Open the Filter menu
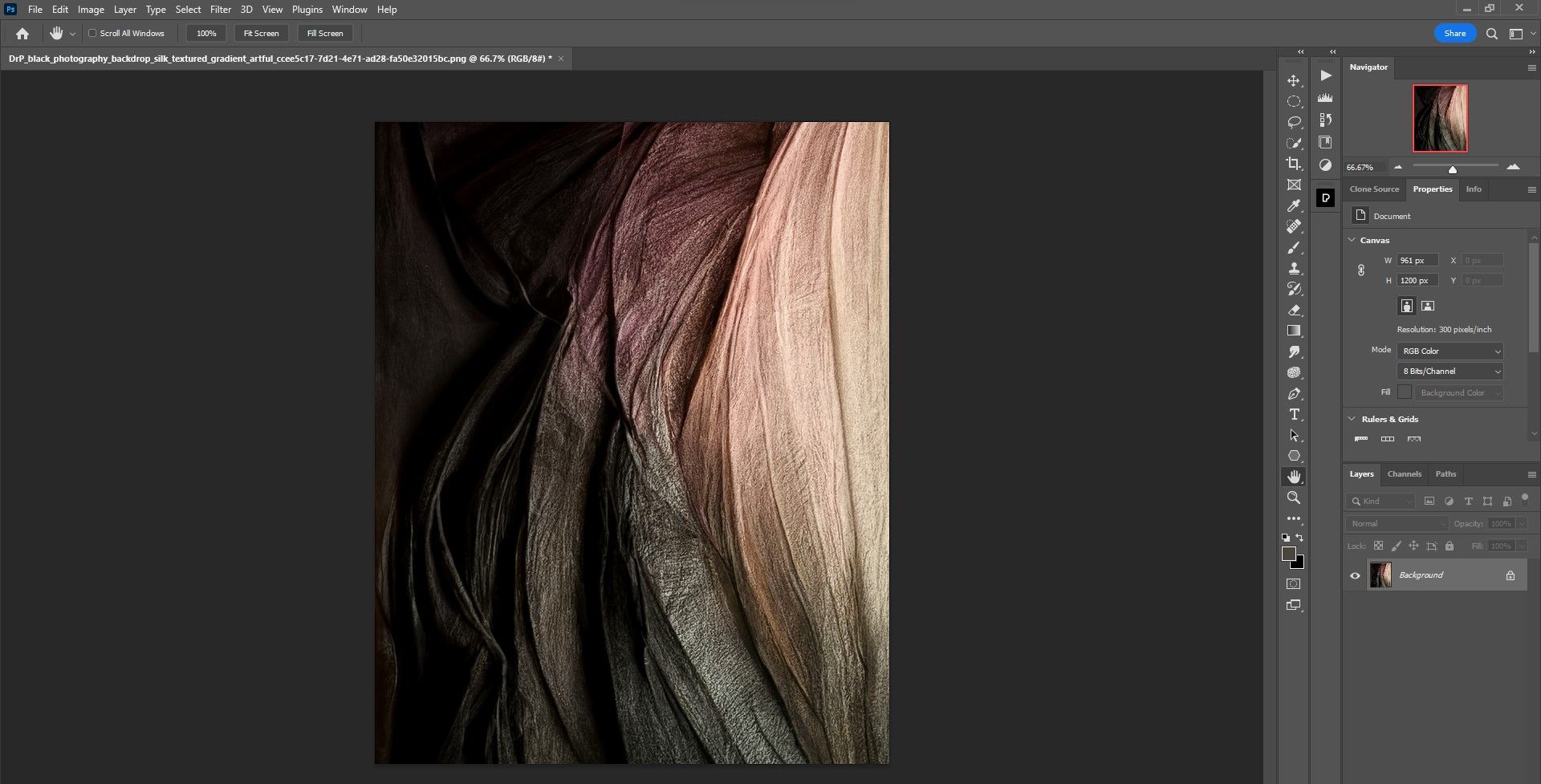Viewport: 1541px width, 784px height. (x=221, y=9)
